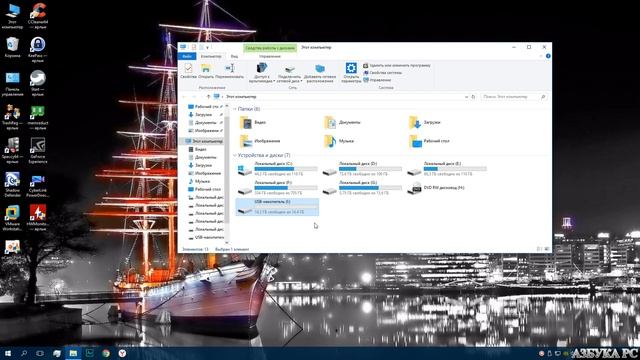Open the quick access toolbar customize dropdown
Image resolution: width=640 pixels, height=360 pixels.
(x=208, y=48)
